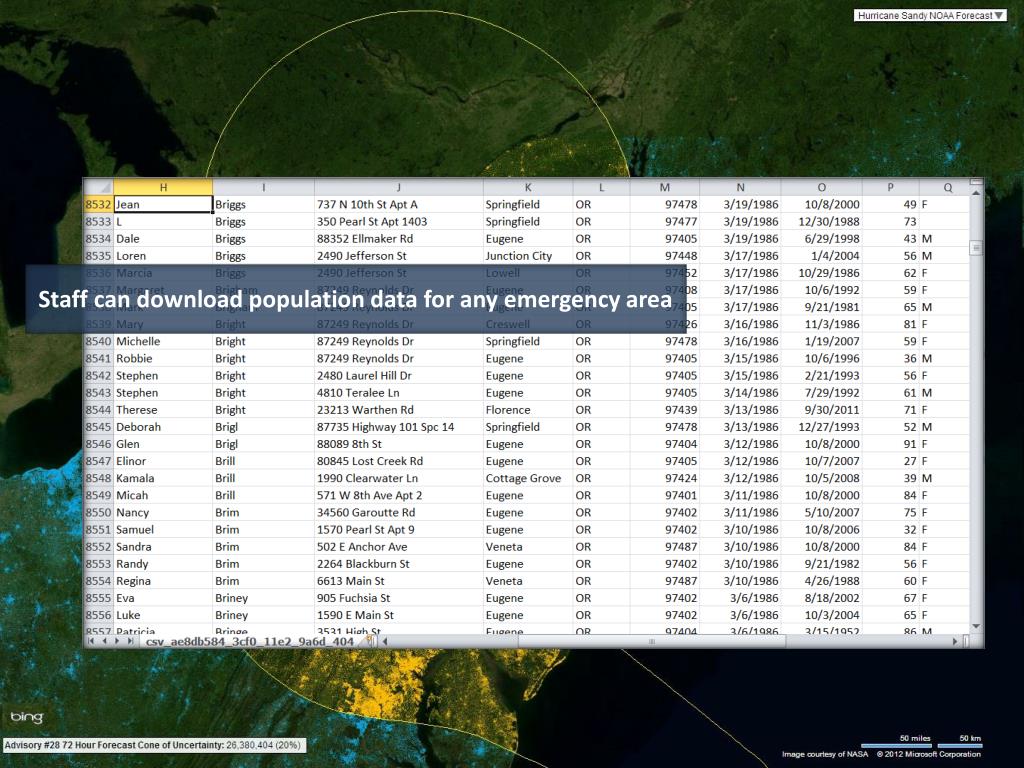Screen dimensions: 1024x768
Task: Select the ZIP code cell 97448
Action: point(664,255)
